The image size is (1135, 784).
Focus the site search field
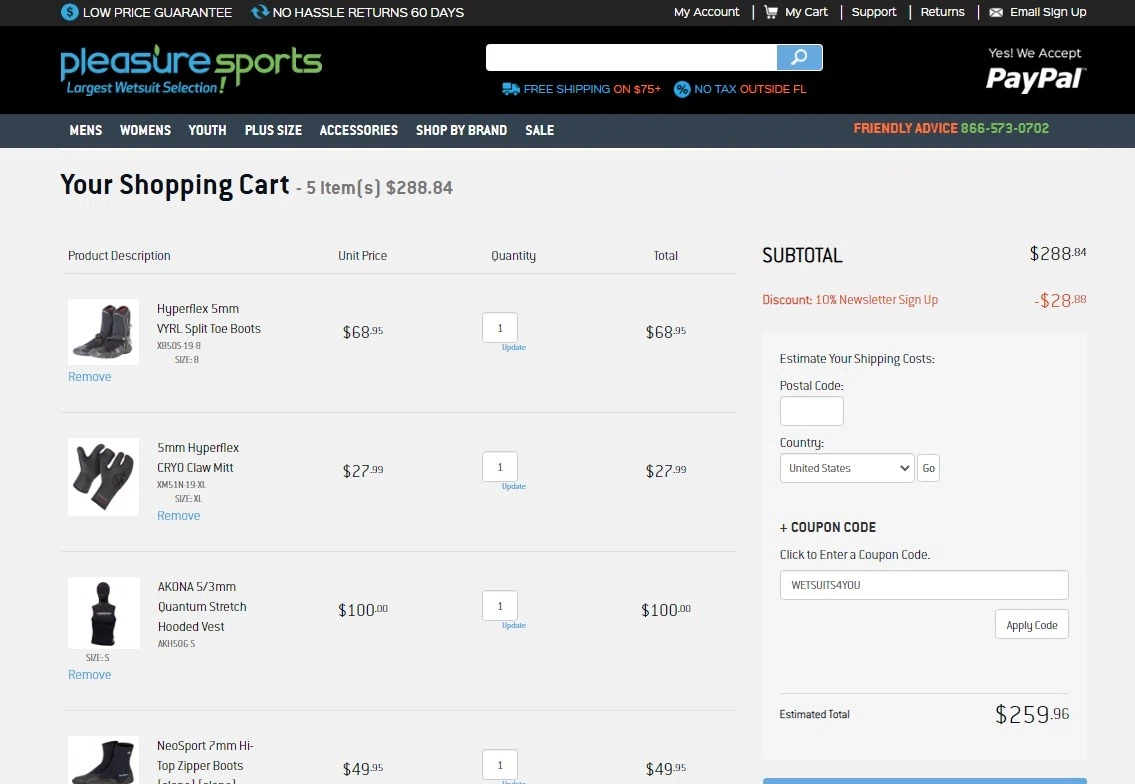click(631, 57)
